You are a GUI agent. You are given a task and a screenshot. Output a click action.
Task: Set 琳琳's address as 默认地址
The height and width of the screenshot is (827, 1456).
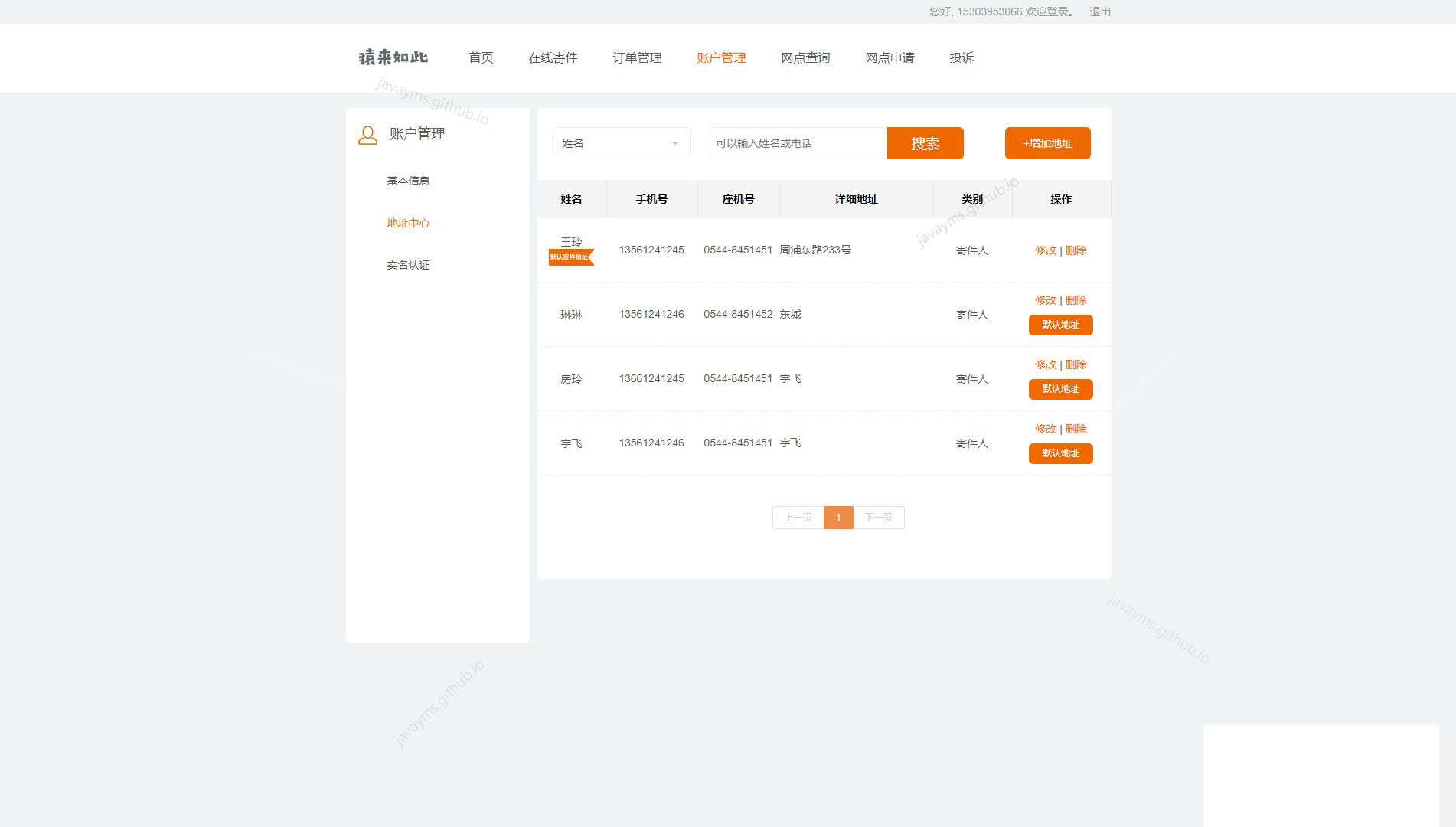pyautogui.click(x=1060, y=325)
